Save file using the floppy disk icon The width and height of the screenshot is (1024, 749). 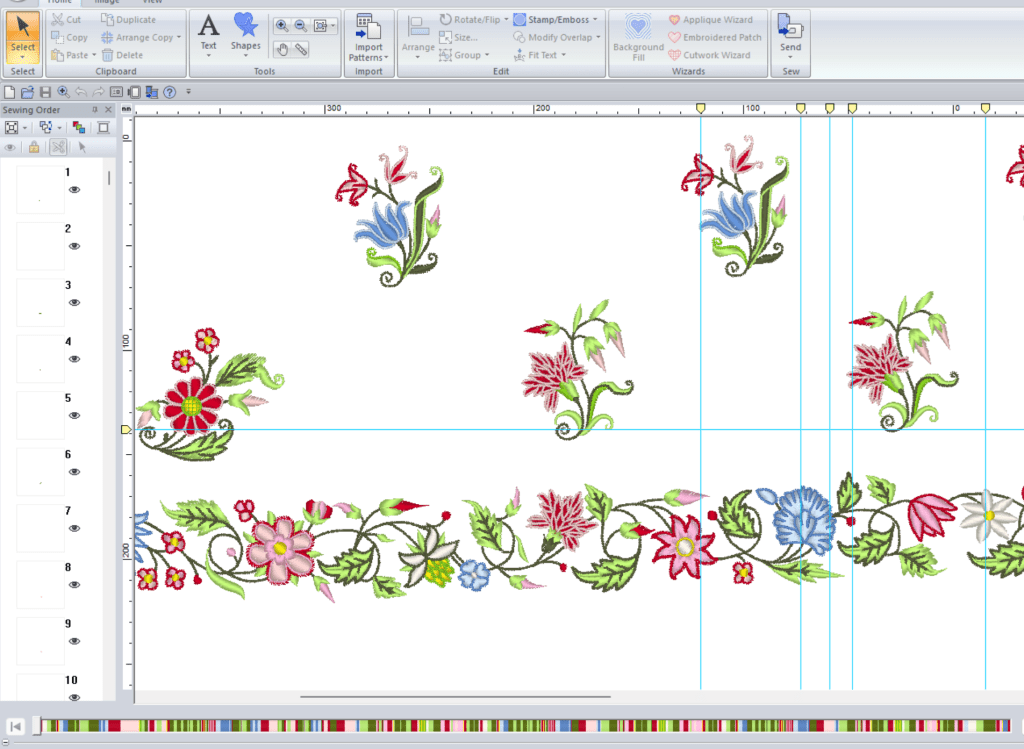point(45,92)
